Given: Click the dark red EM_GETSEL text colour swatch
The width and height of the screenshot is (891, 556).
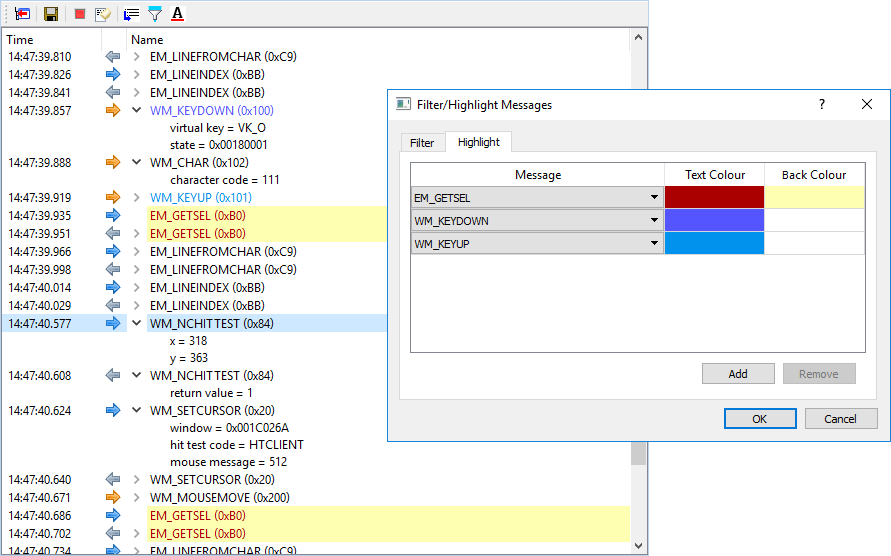Looking at the screenshot, I should pyautogui.click(x=714, y=197).
